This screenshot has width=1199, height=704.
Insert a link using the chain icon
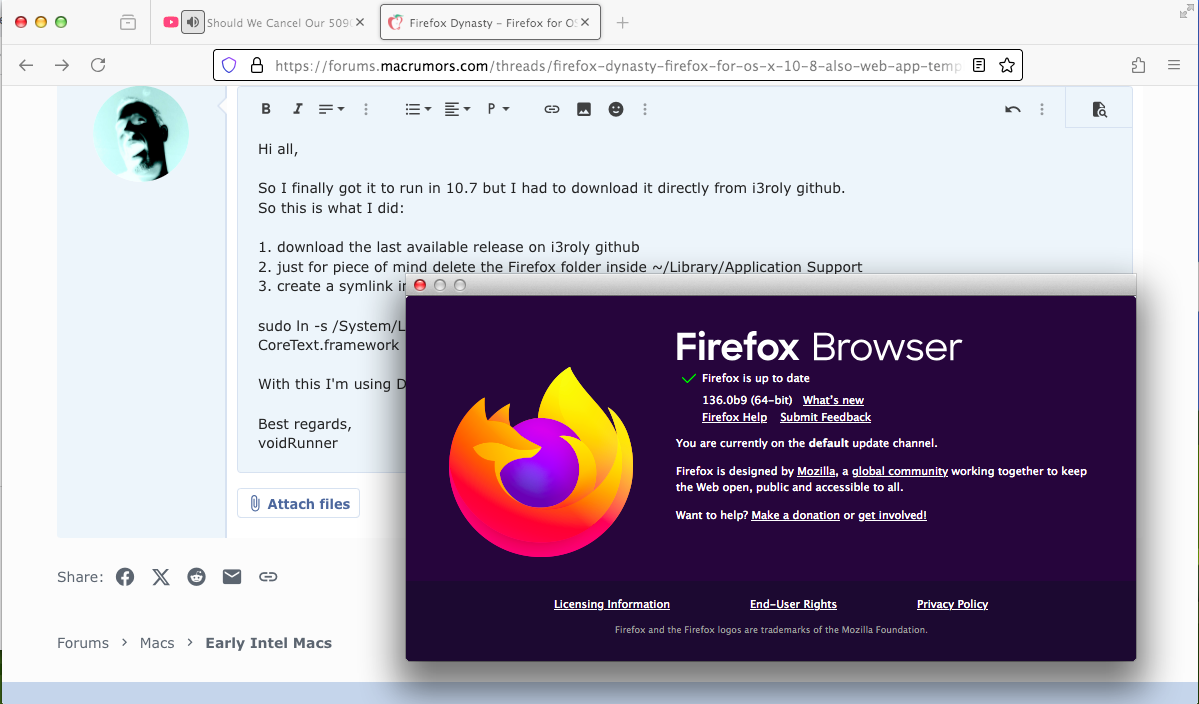tap(551, 109)
